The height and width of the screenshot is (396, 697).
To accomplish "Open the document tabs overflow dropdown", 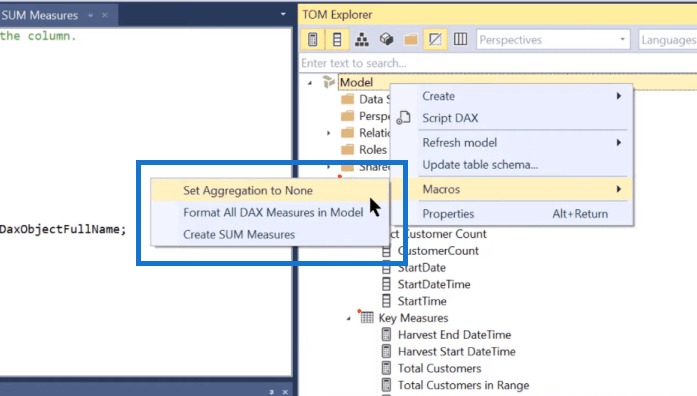I will pyautogui.click(x=283, y=14).
